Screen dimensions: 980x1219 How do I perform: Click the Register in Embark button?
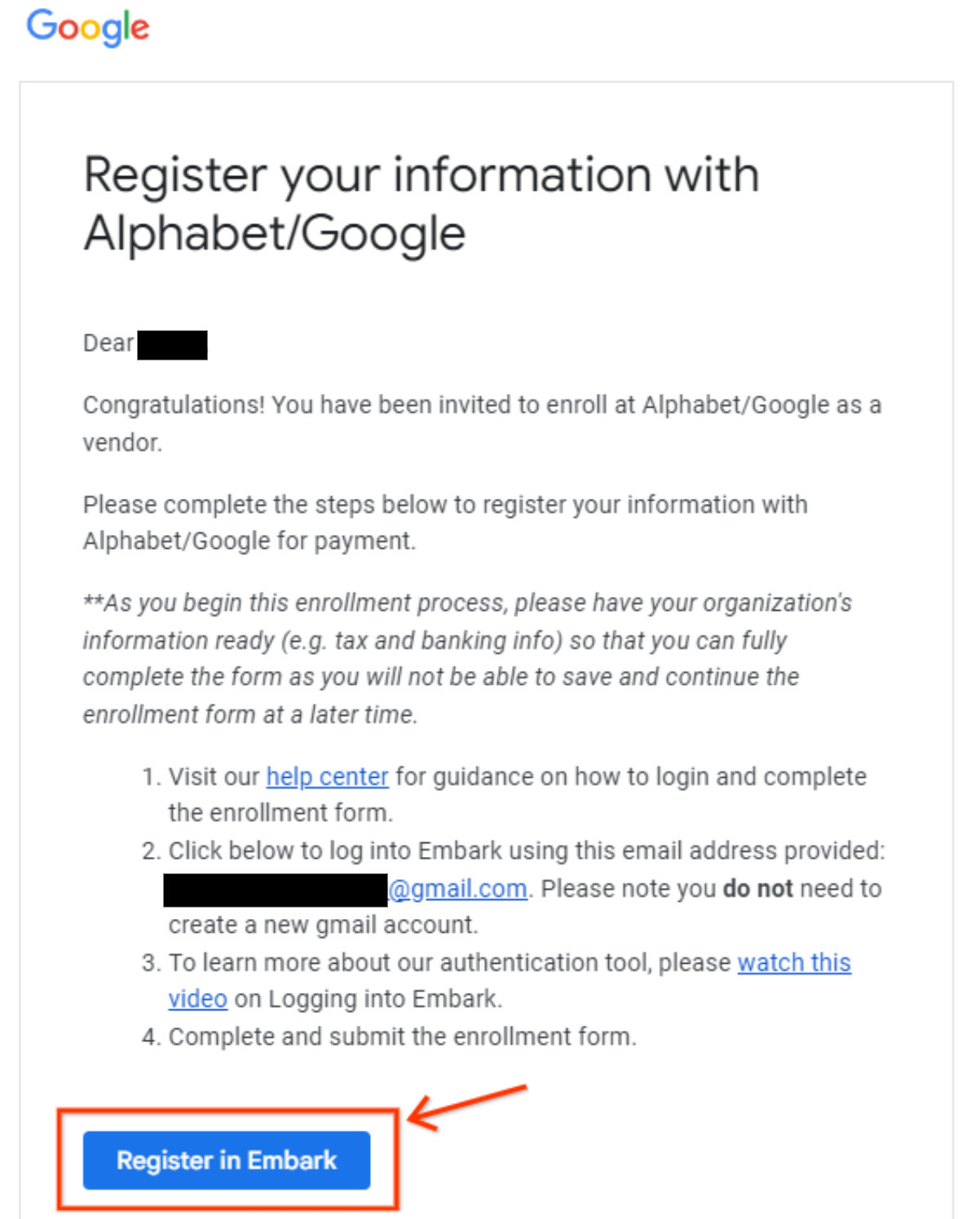pos(227,1160)
